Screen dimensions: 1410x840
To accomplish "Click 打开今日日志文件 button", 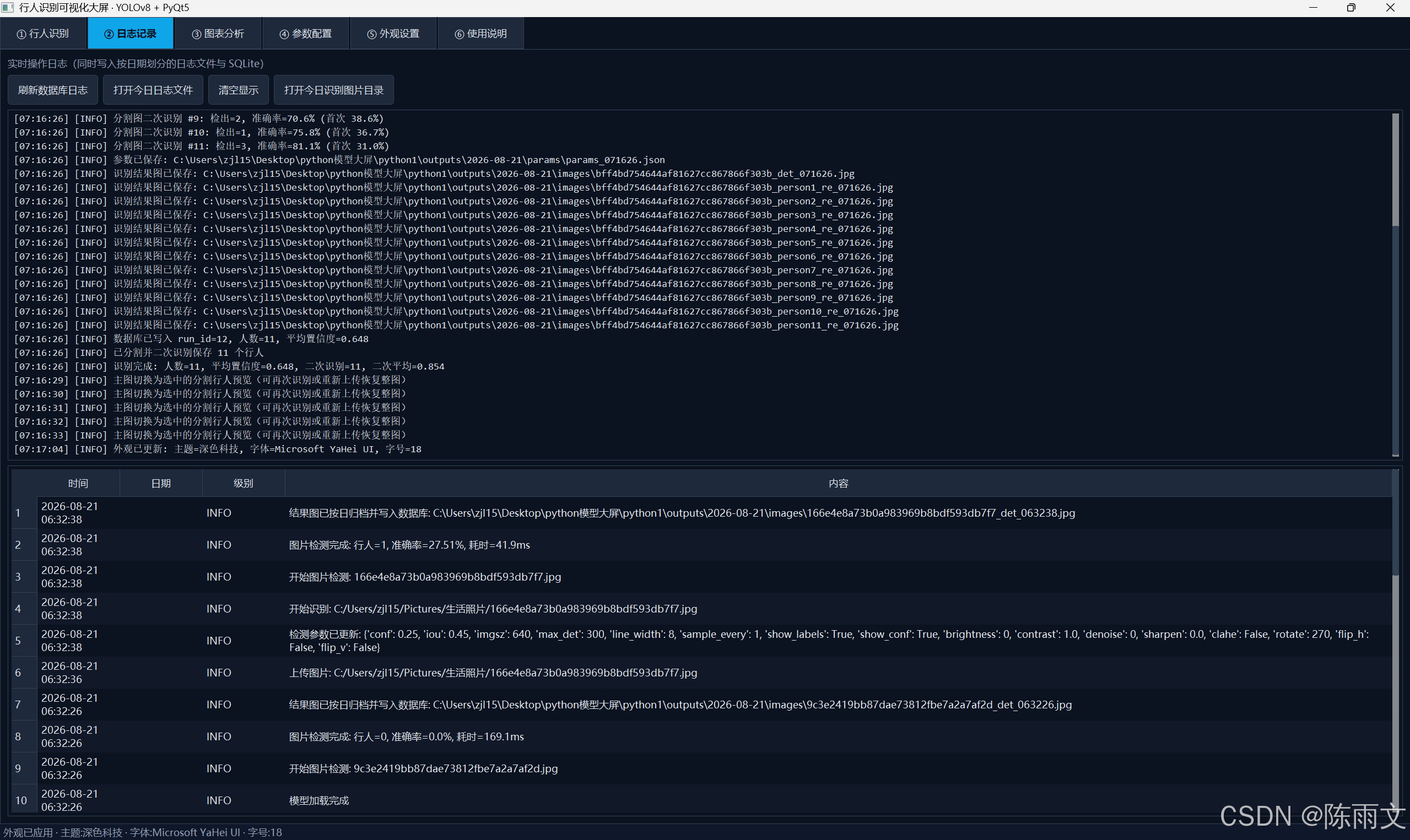I will pyautogui.click(x=153, y=90).
